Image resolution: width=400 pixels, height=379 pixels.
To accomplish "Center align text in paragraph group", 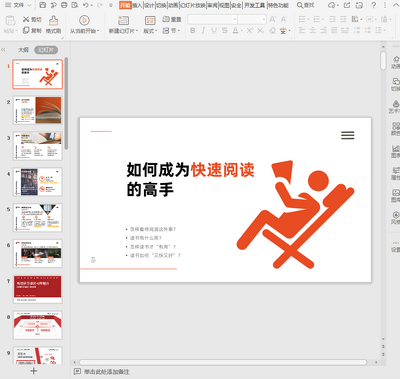I will [x=313, y=31].
